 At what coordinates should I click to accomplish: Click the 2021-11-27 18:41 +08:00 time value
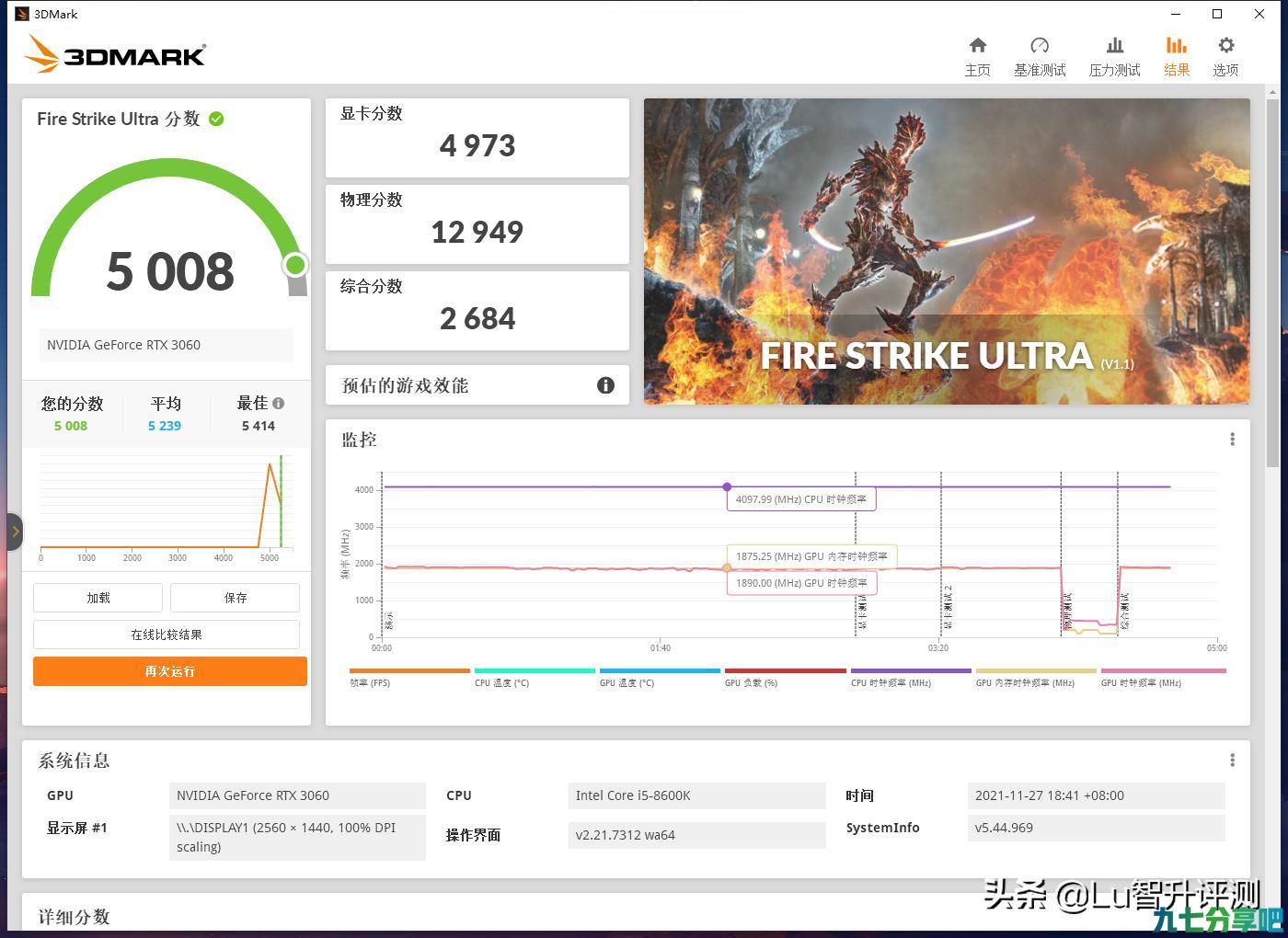(x=1097, y=795)
